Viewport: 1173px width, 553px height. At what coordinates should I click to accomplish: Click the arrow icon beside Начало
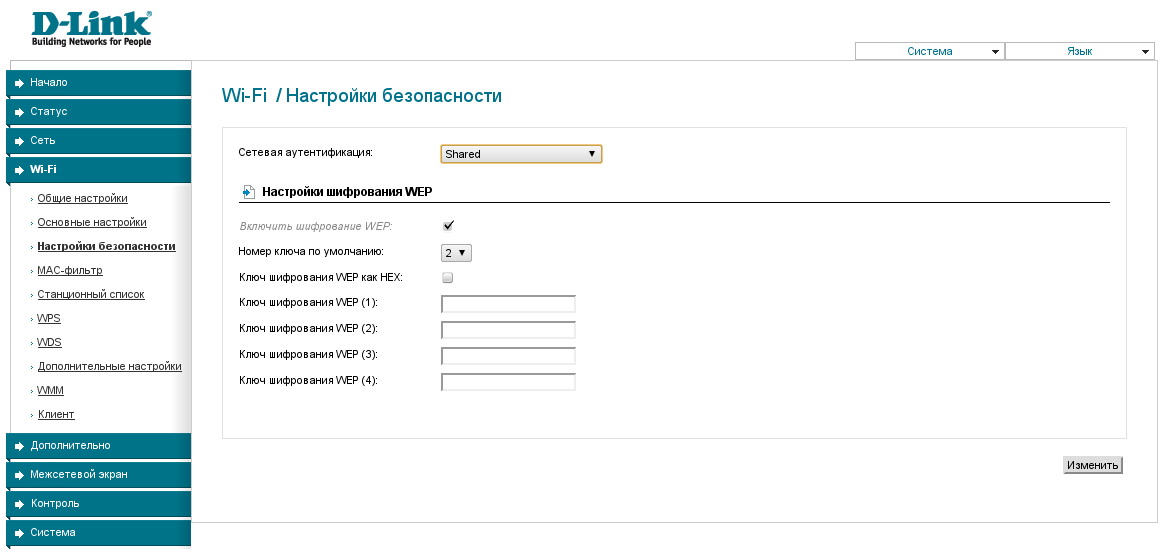[19, 83]
